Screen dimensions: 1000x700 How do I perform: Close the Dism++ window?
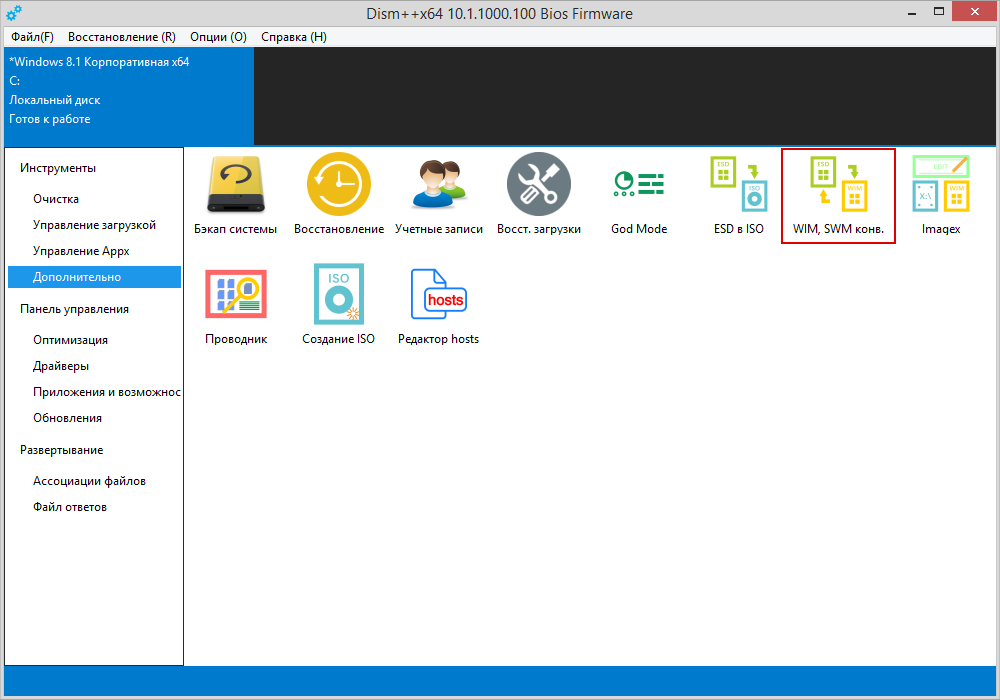[x=974, y=11]
